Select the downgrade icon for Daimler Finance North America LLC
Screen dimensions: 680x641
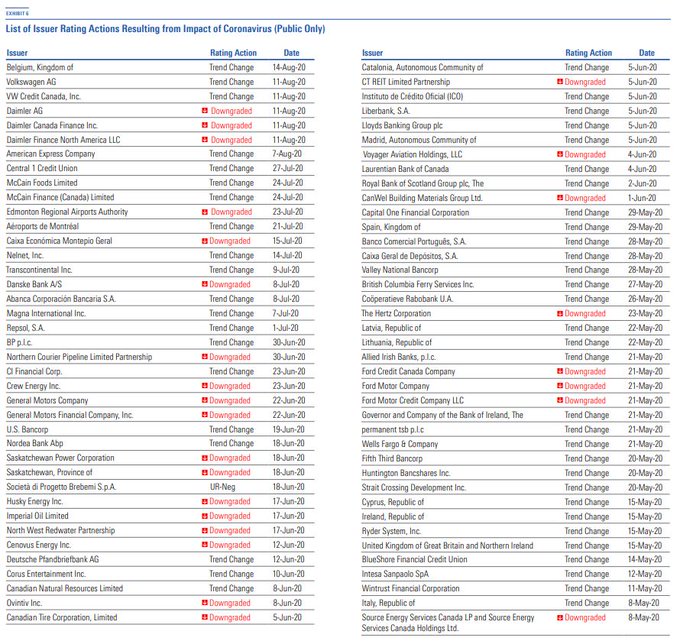point(205,140)
